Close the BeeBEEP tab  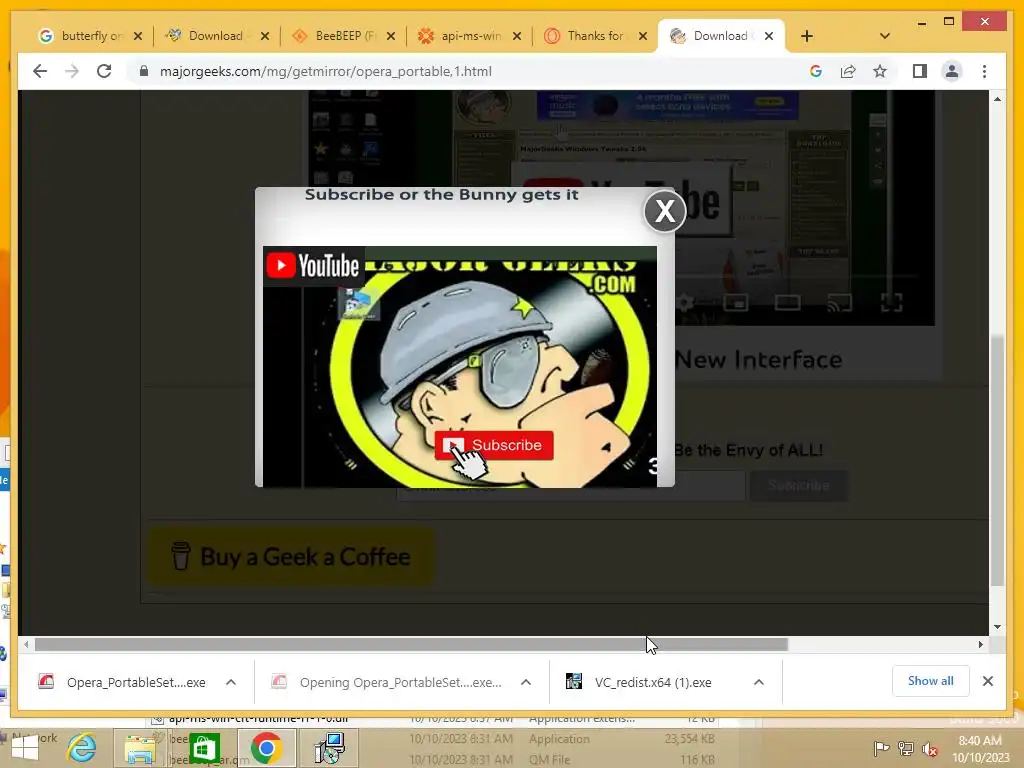[391, 36]
